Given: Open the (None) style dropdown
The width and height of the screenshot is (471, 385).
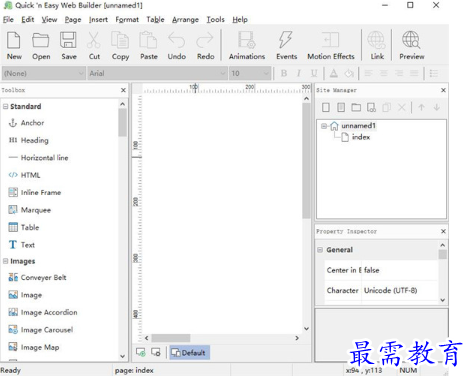Looking at the screenshot, I should (x=44, y=73).
